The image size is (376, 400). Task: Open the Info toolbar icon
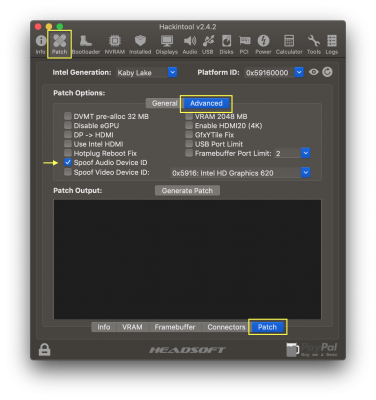[41, 44]
